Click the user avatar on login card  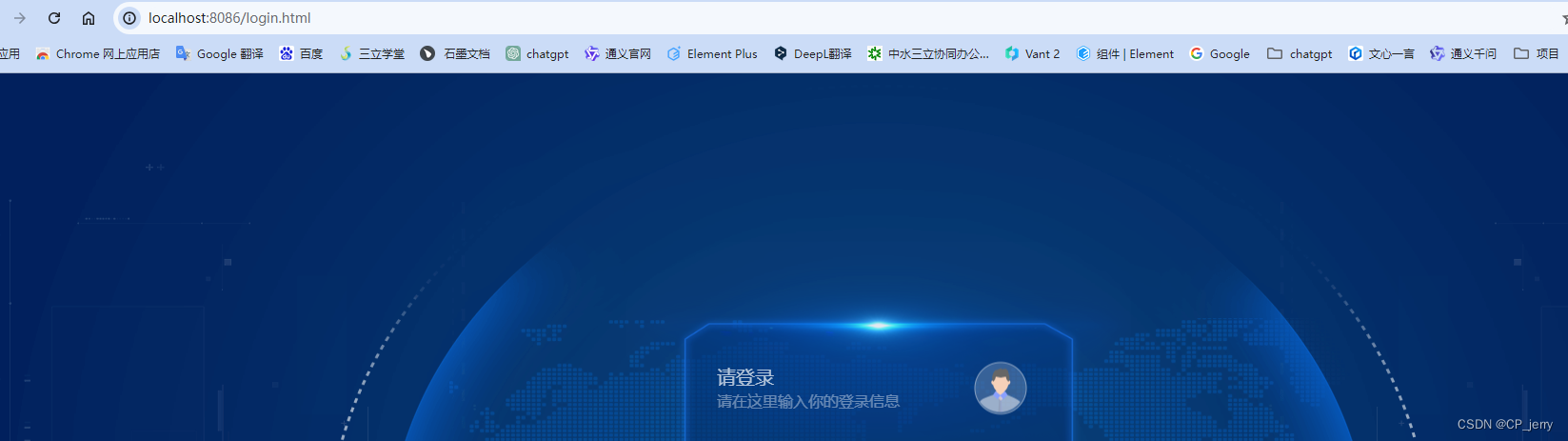point(1001,388)
